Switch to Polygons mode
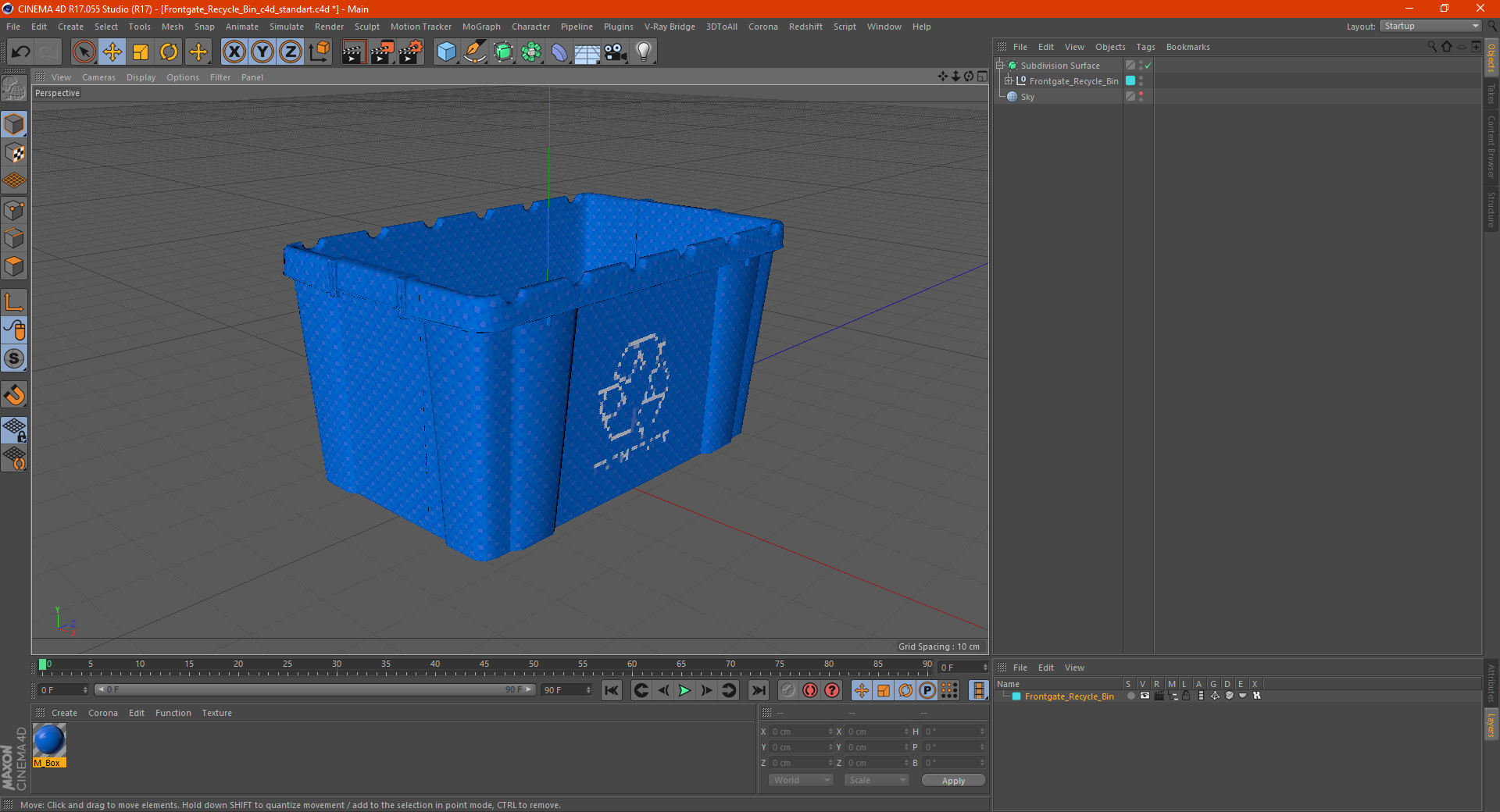1500x812 pixels. point(14,266)
